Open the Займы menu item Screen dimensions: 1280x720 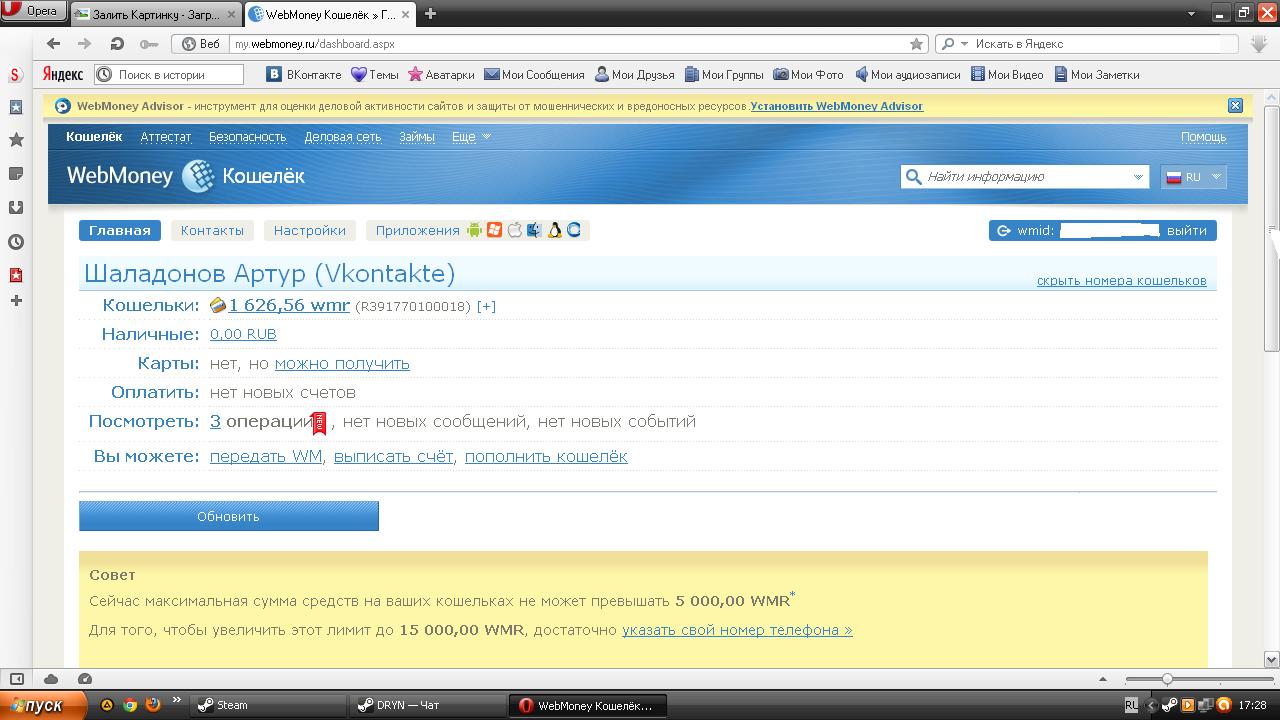tap(416, 137)
